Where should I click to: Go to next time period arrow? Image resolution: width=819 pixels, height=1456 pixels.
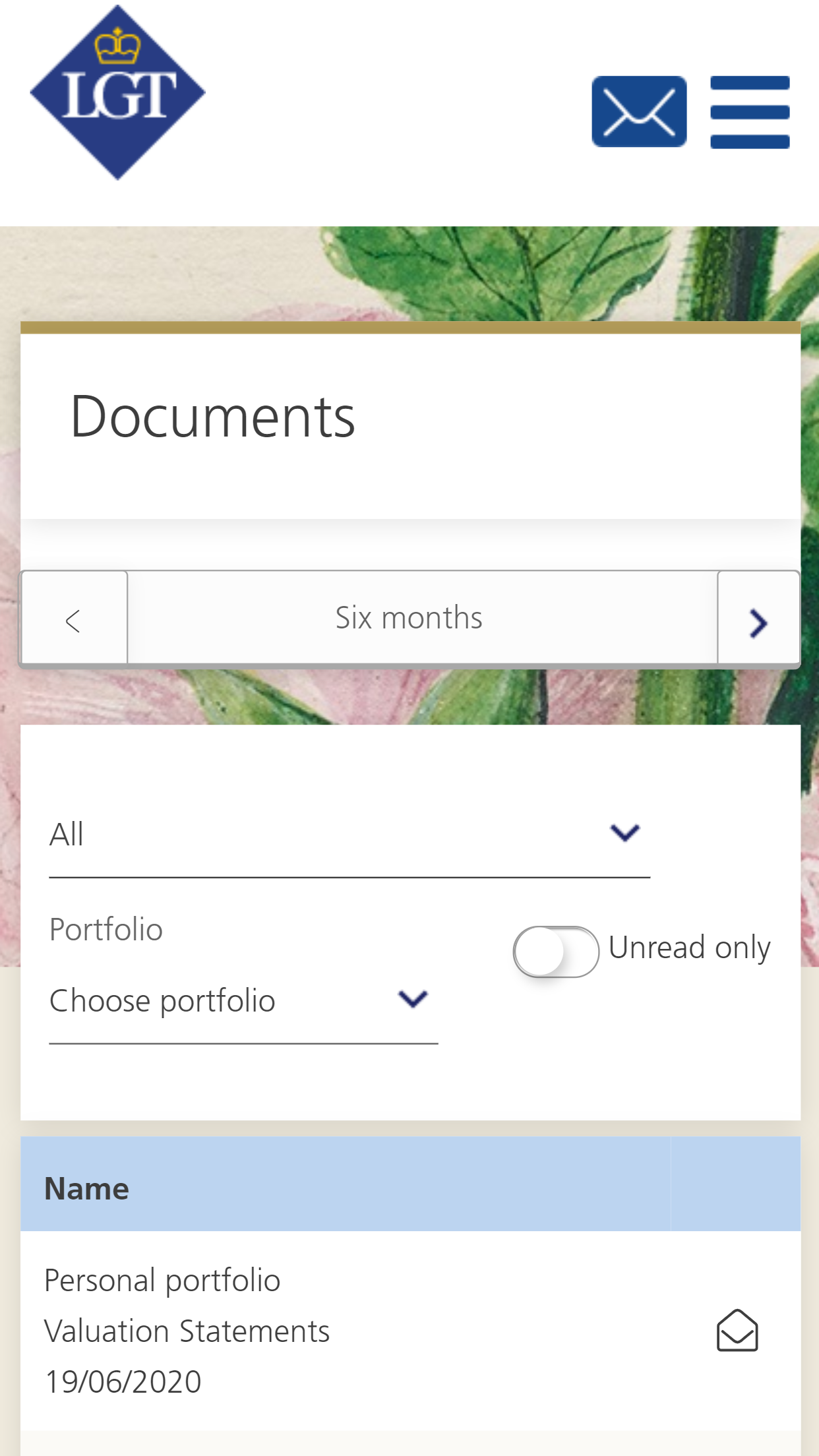[758, 621]
